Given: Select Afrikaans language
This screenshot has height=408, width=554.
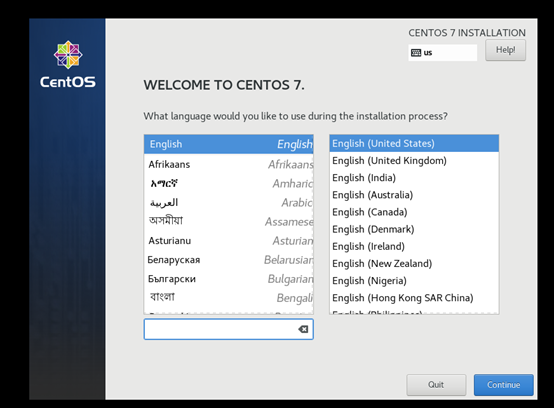Looking at the screenshot, I should coord(229,164).
